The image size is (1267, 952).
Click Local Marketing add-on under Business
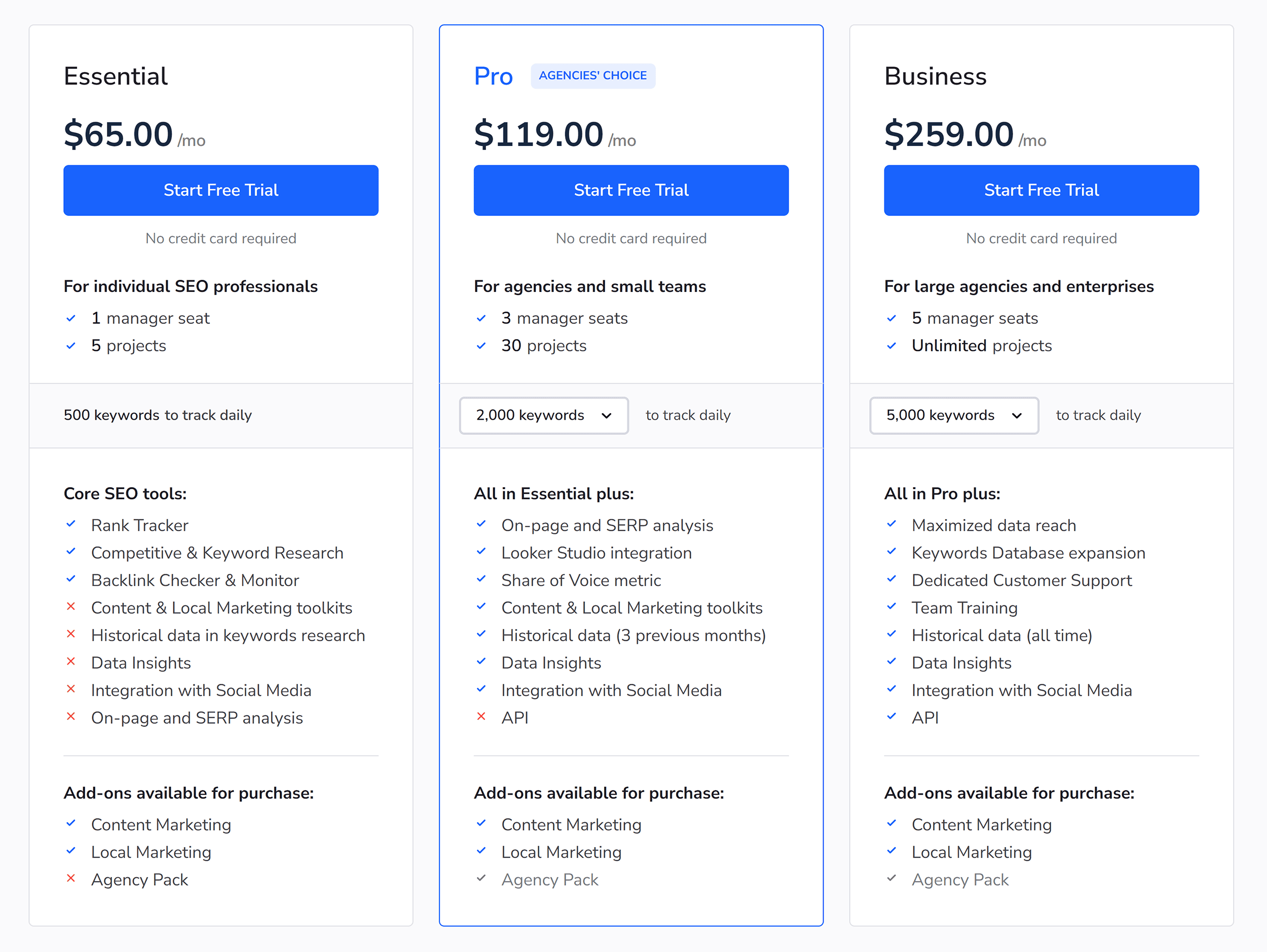971,852
